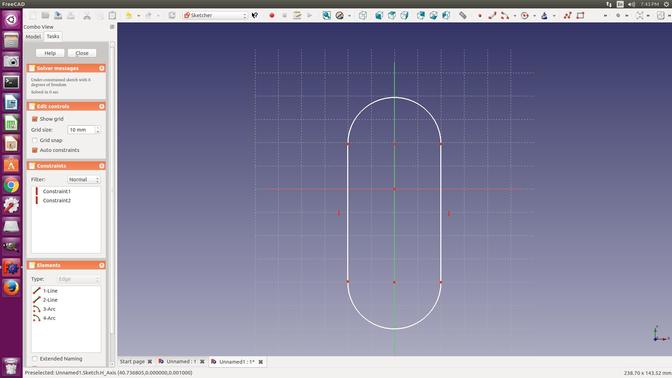Viewport: 672px width, 378px height.
Task: Open the elements Type Edge dropdown
Action: (x=78, y=279)
